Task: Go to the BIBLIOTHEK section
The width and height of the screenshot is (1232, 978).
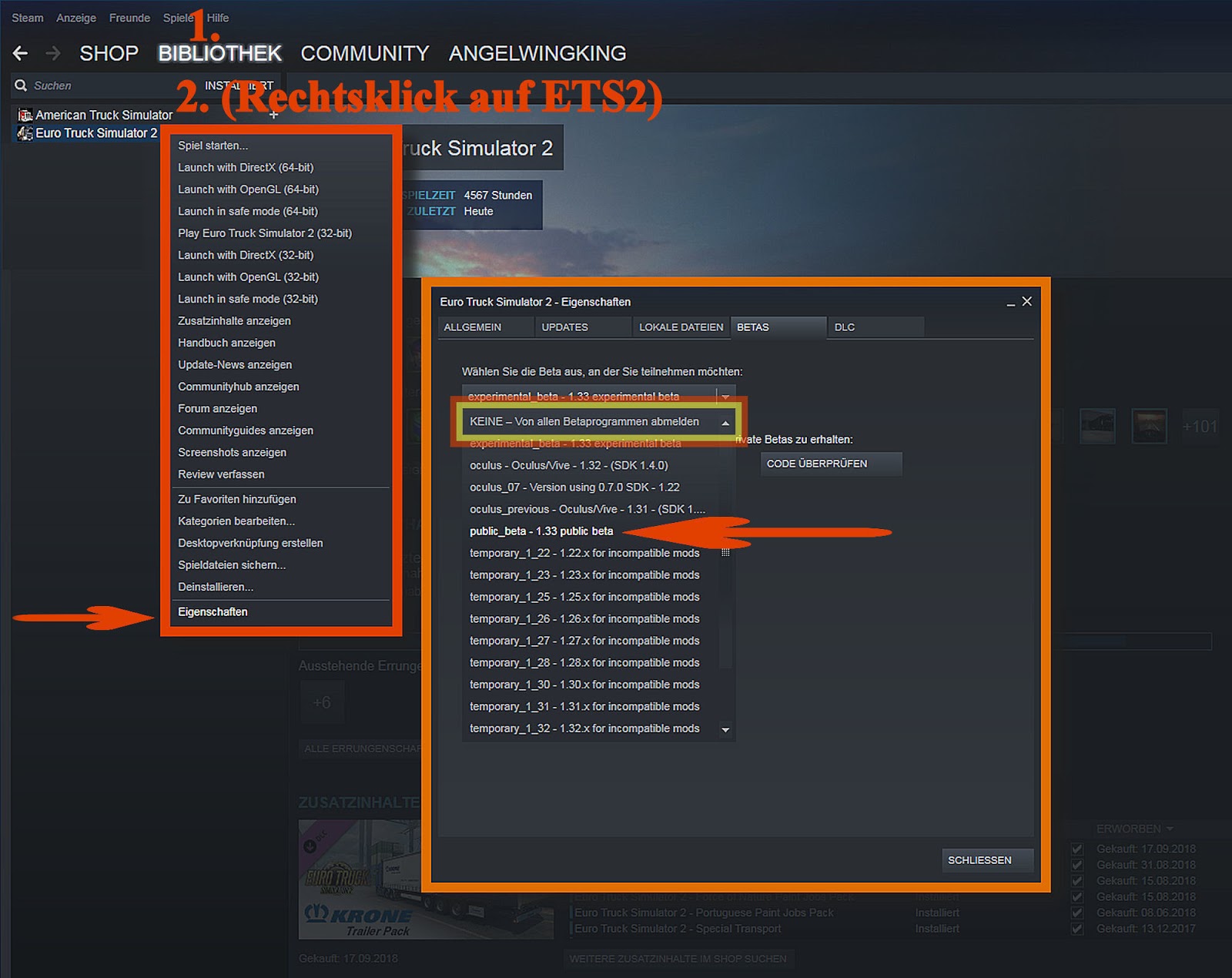Action: [220, 53]
